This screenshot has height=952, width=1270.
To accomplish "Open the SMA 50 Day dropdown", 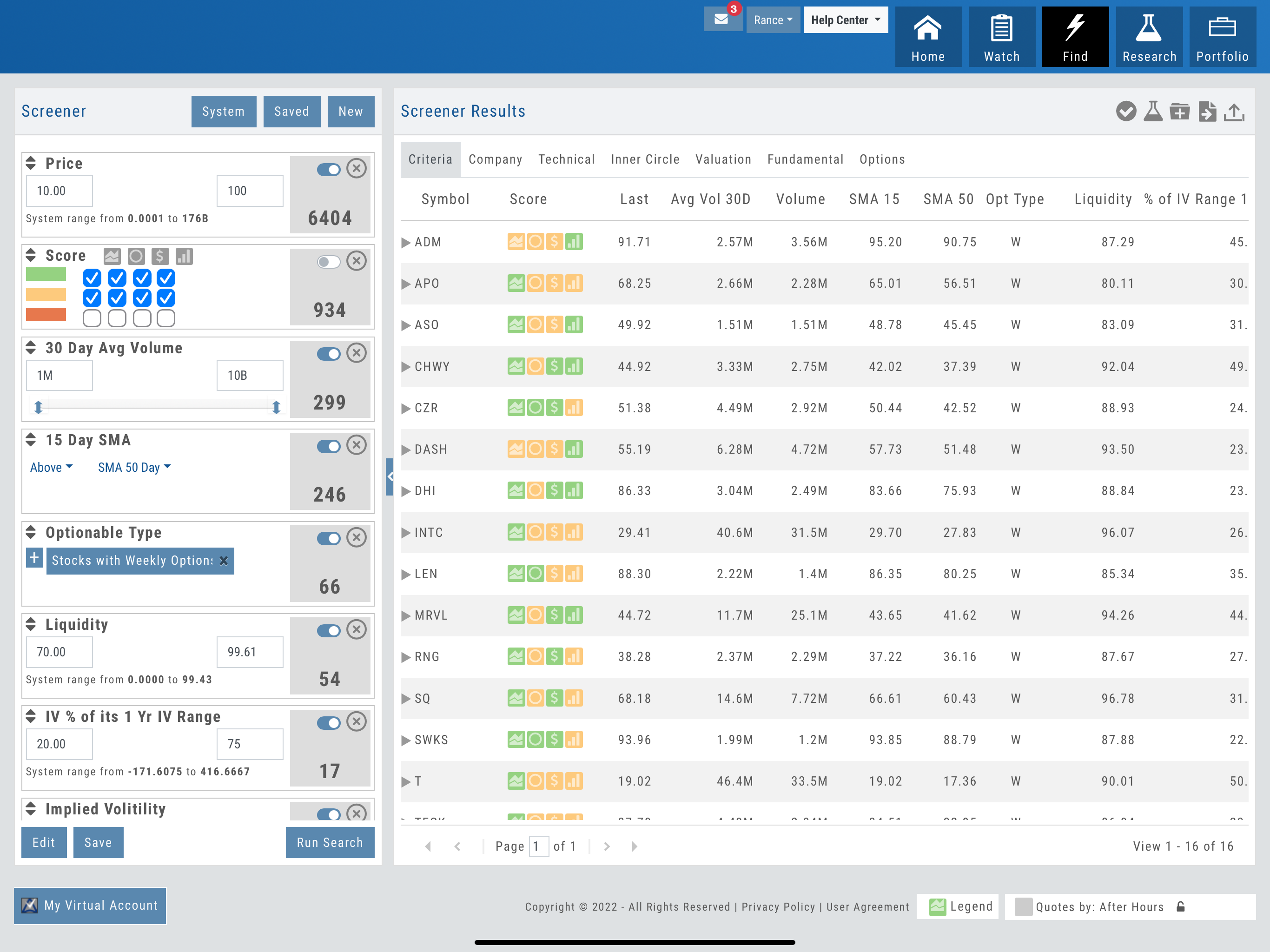I will click(134, 467).
